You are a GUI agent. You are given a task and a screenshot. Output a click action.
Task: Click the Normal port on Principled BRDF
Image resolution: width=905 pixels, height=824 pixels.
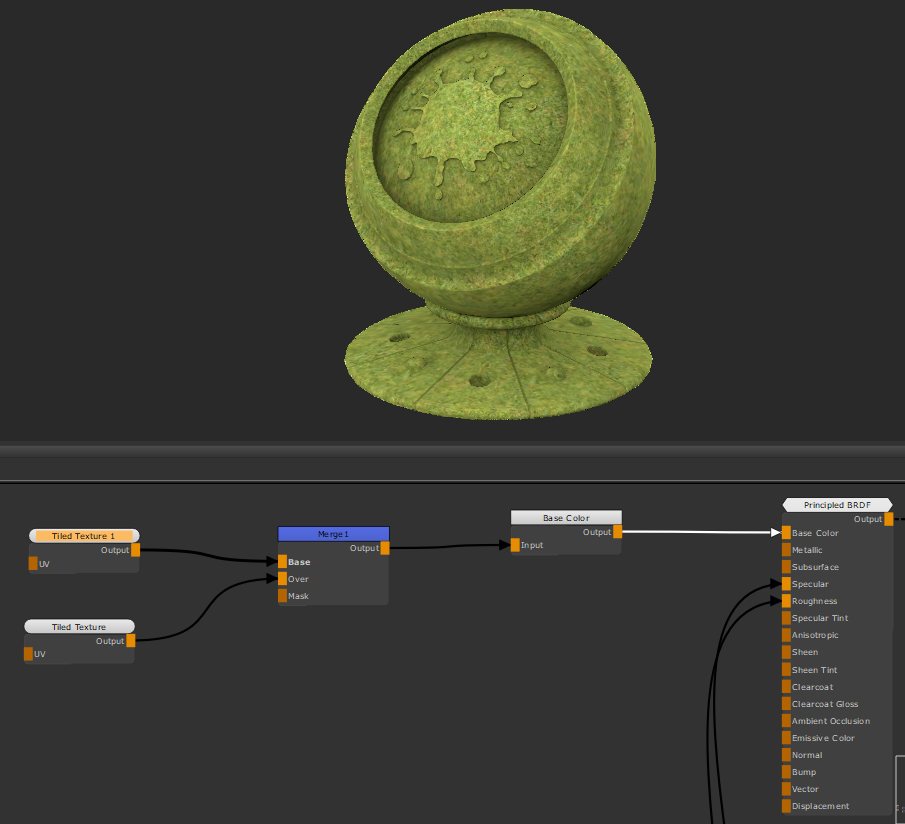click(x=786, y=755)
